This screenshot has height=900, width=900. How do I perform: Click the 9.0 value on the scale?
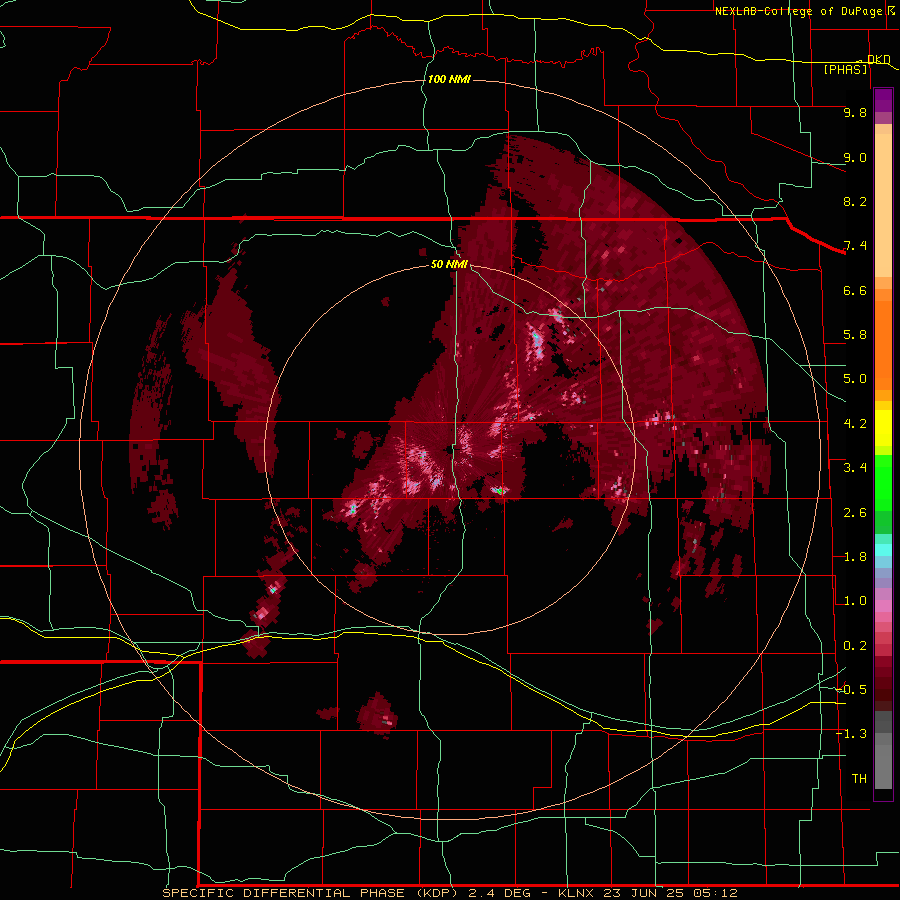click(x=855, y=157)
